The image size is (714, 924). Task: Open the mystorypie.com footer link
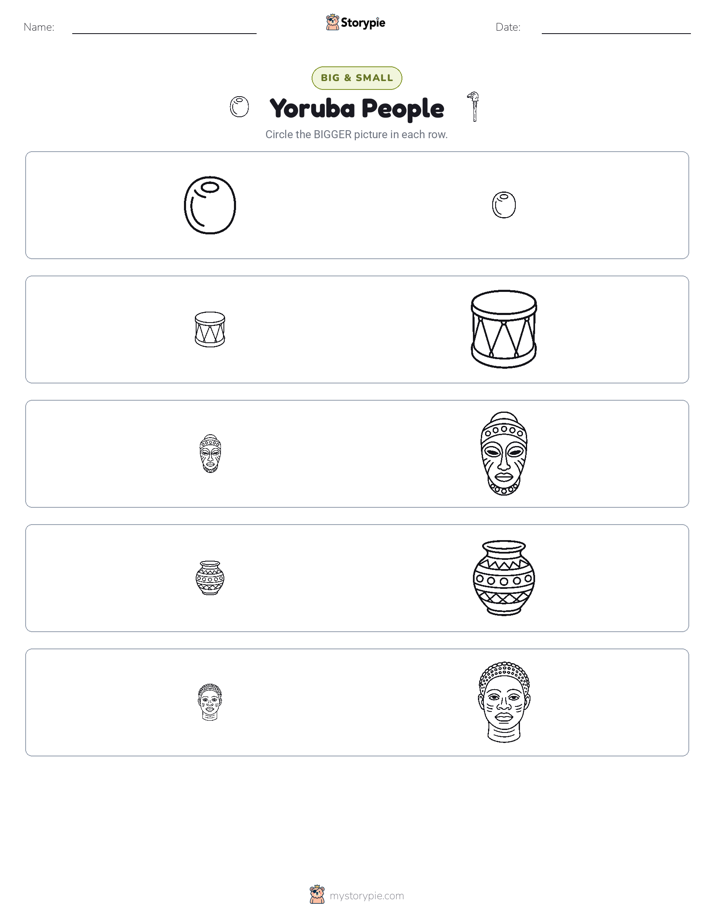pyautogui.click(x=366, y=896)
